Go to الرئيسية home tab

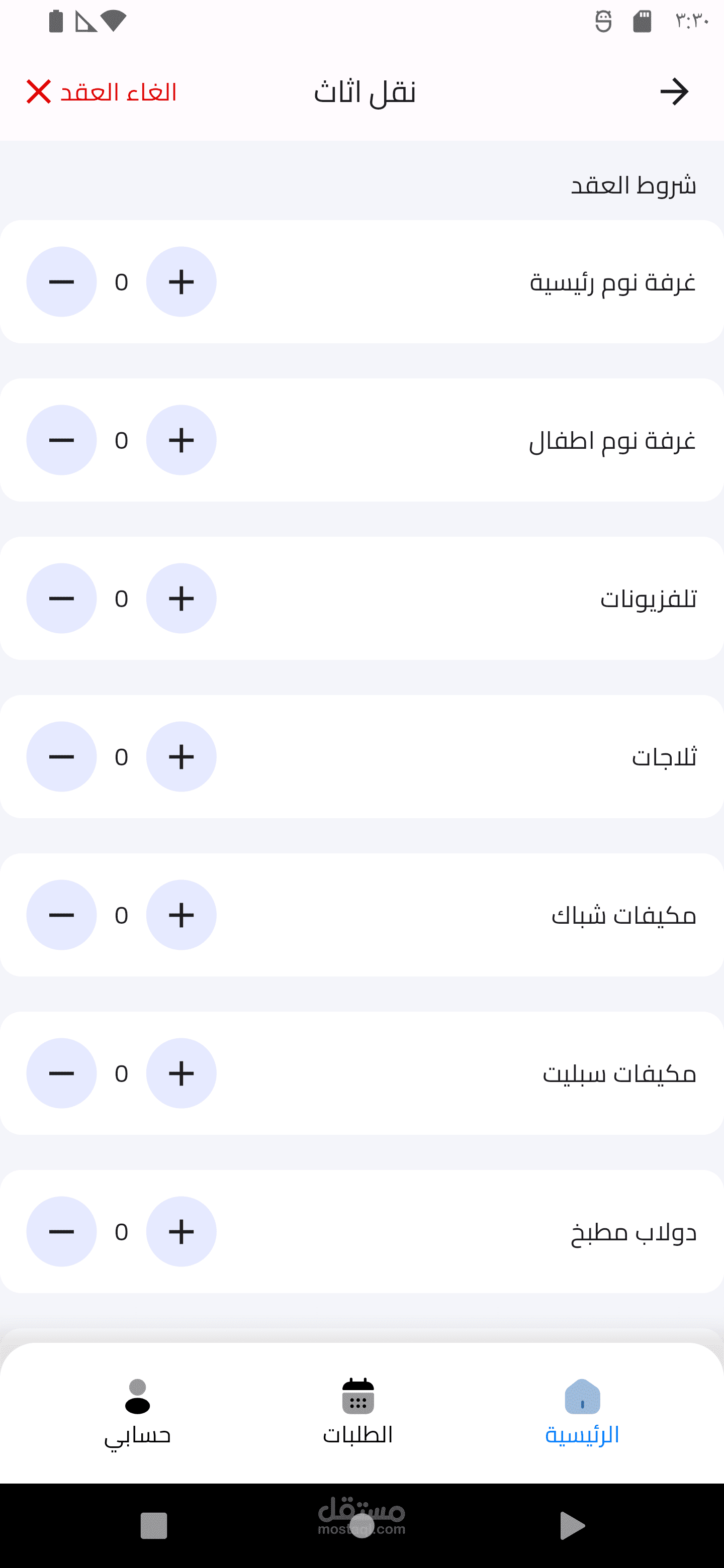pyautogui.click(x=582, y=1412)
